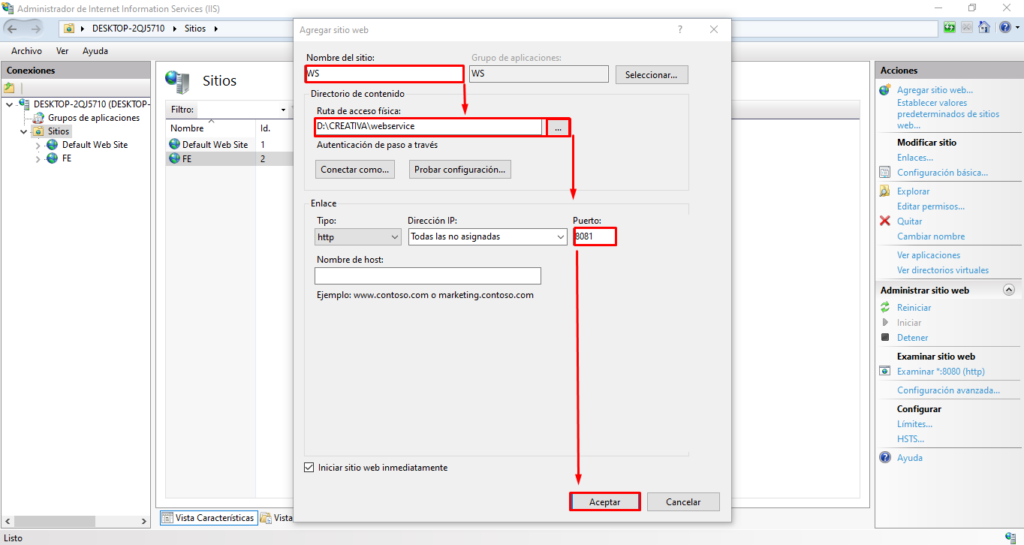This screenshot has height=545, width=1024.
Task: Click the Enlaces... link
Action: (915, 157)
